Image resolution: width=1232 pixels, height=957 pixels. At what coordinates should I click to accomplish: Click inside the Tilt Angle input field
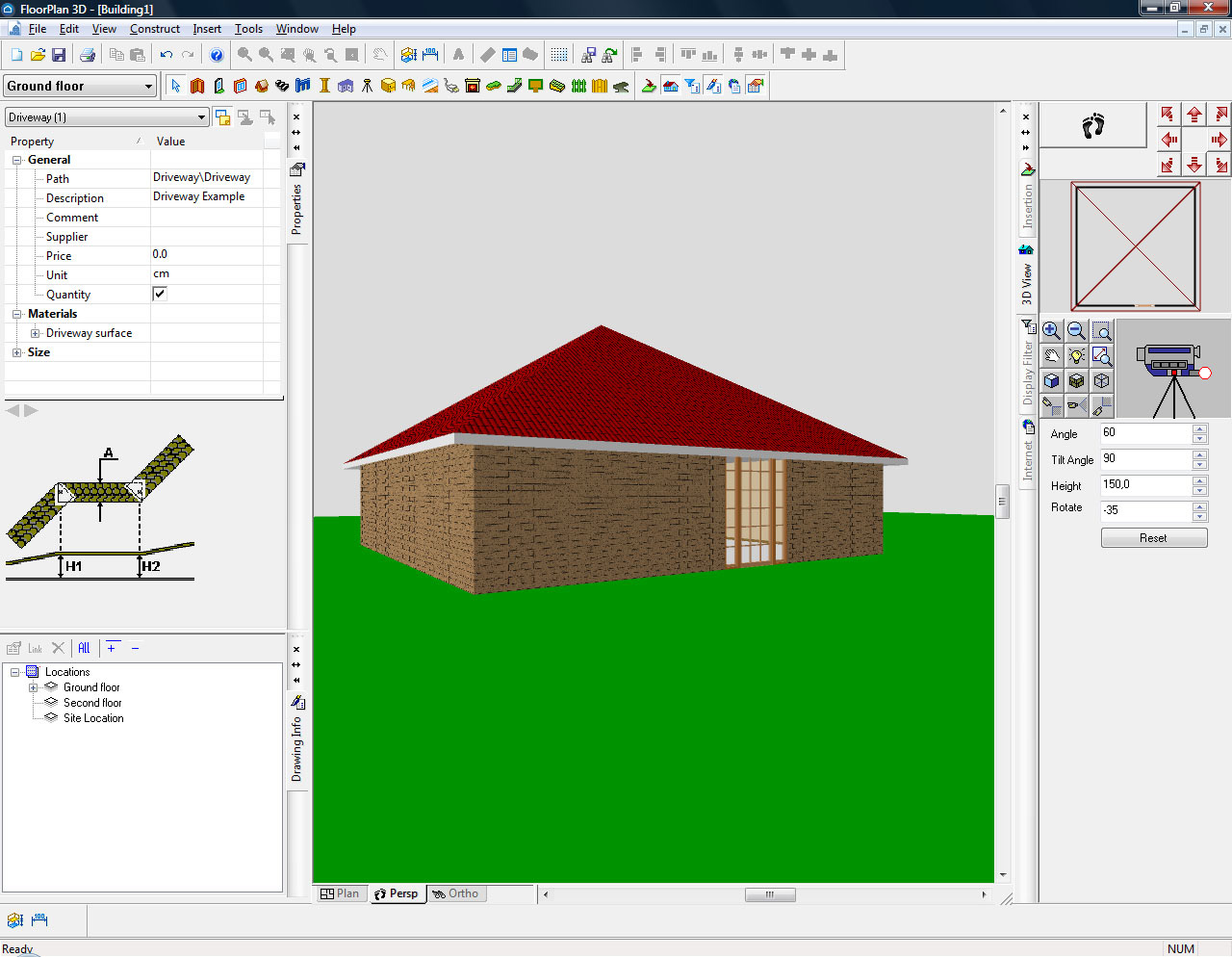(x=1145, y=459)
